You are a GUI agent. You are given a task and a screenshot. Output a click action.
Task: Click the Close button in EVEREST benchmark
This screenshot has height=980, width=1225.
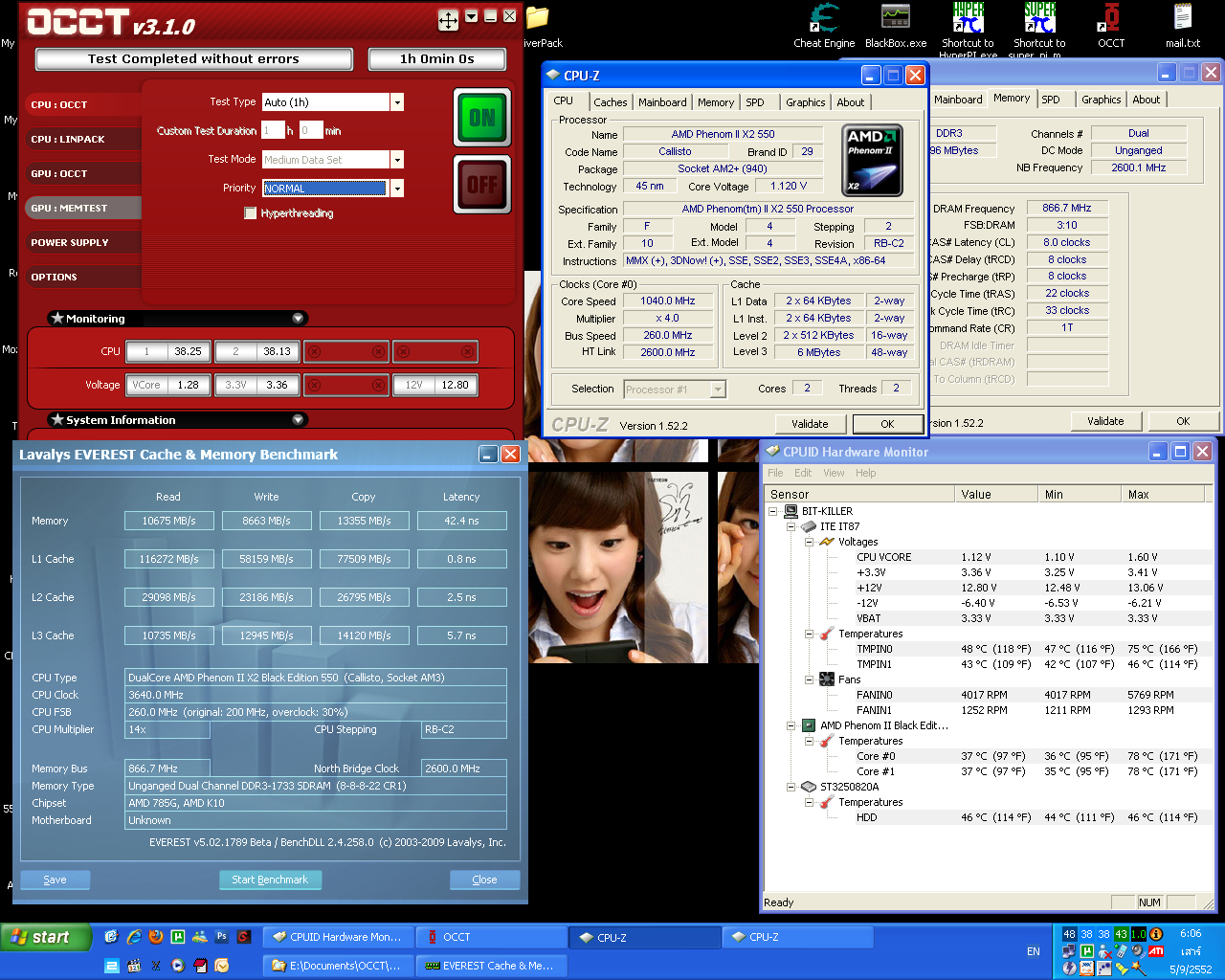[x=484, y=880]
